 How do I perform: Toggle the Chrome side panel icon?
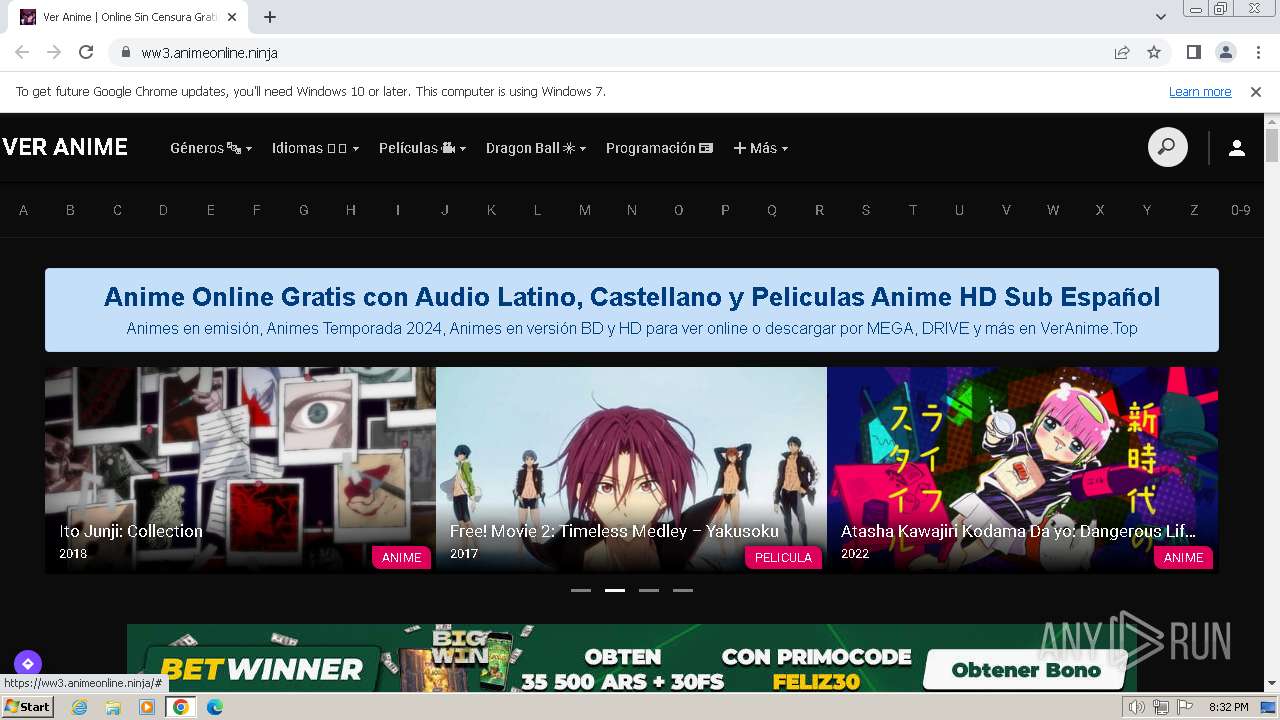1194,52
